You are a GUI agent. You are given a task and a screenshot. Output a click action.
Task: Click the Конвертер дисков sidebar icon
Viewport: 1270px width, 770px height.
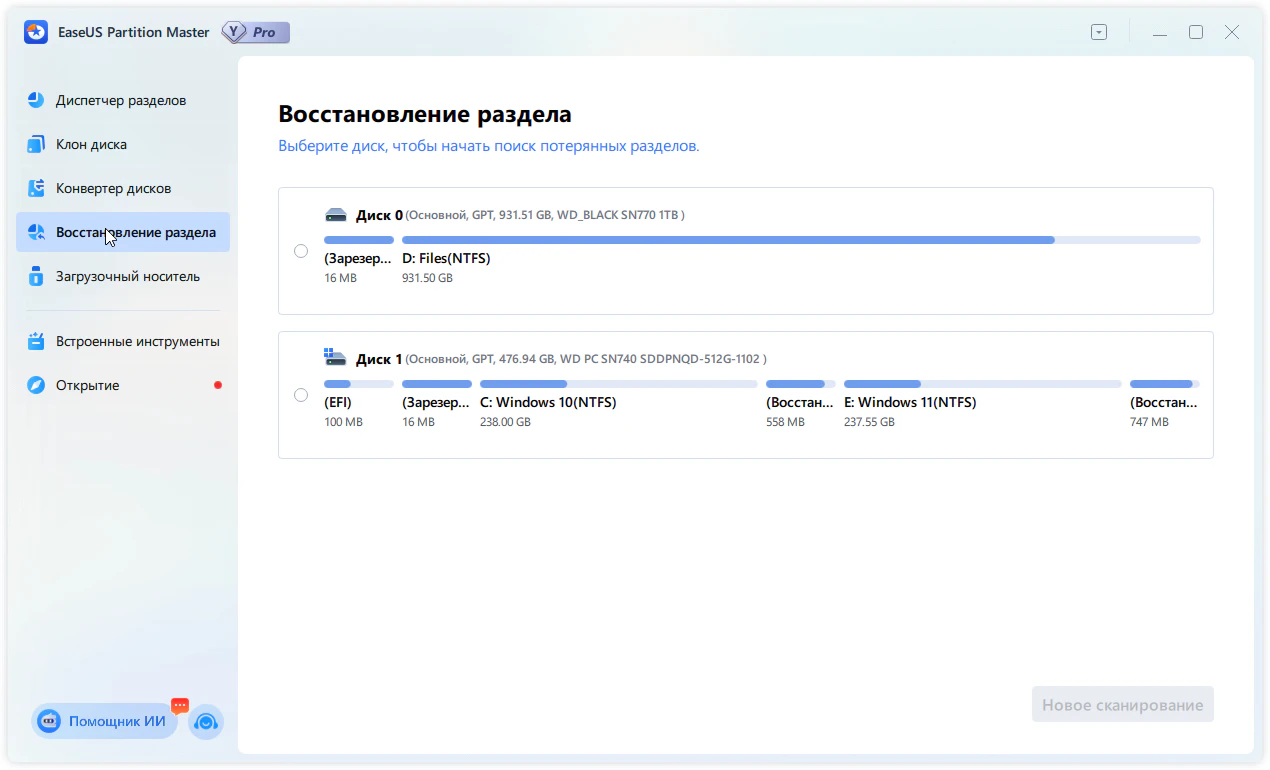coord(36,188)
